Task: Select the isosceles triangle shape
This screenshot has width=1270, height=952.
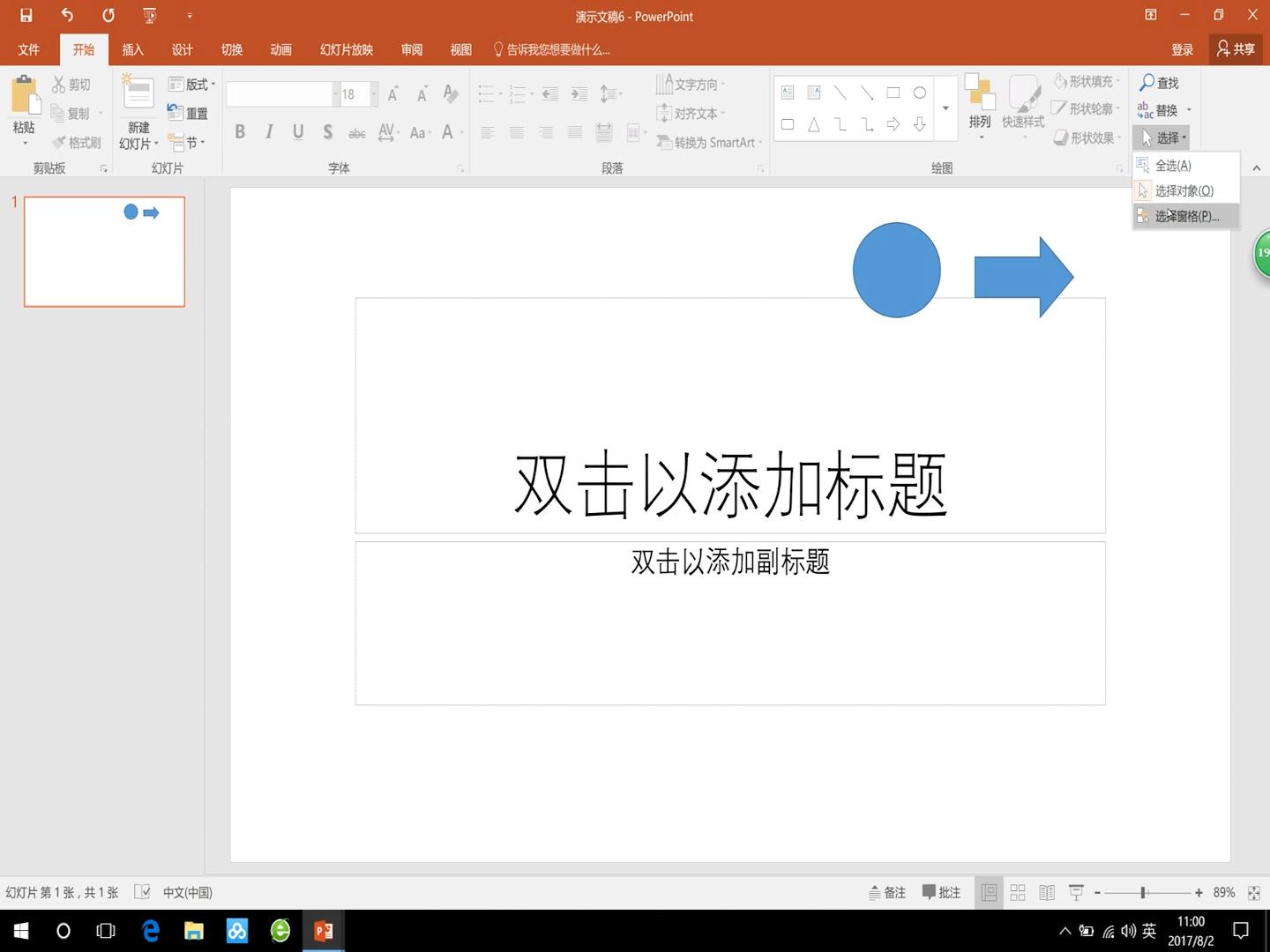Action: (x=814, y=124)
